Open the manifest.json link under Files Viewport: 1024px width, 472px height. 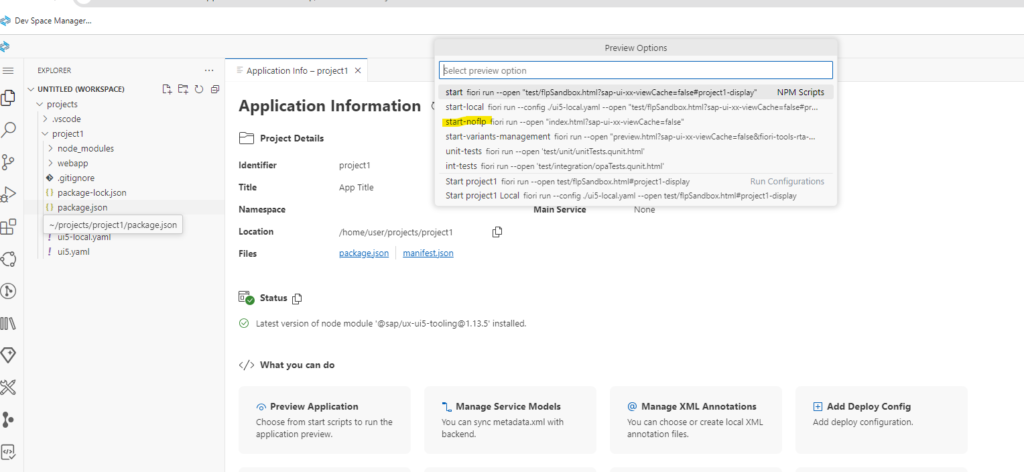[x=428, y=253]
